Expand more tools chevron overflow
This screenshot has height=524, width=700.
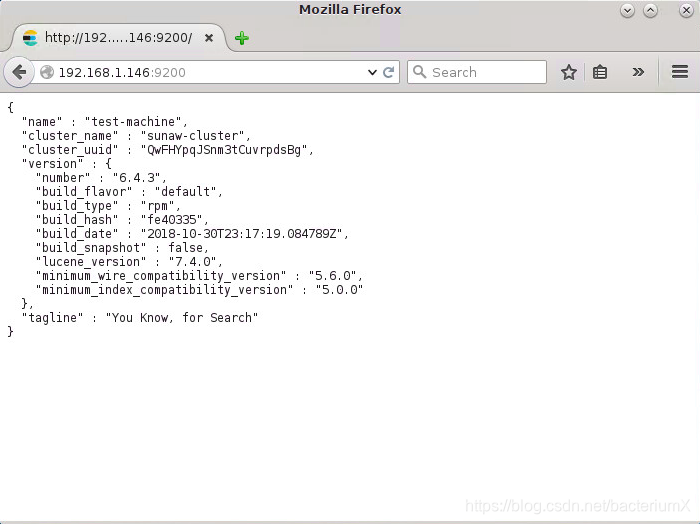tap(638, 72)
